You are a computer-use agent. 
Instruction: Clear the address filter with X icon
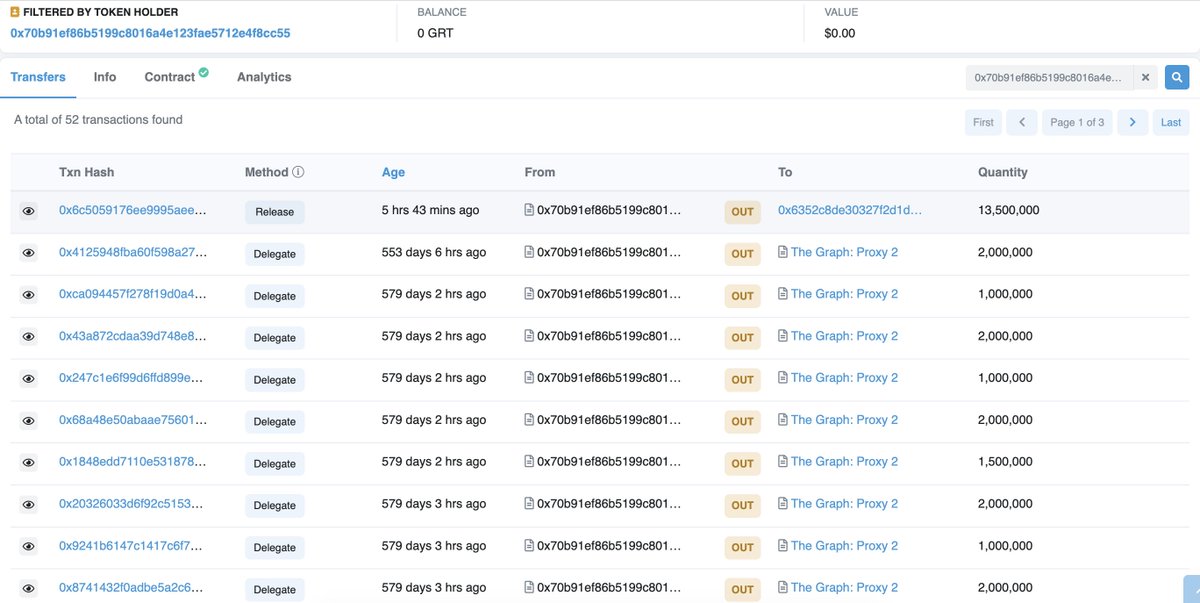tap(1146, 77)
